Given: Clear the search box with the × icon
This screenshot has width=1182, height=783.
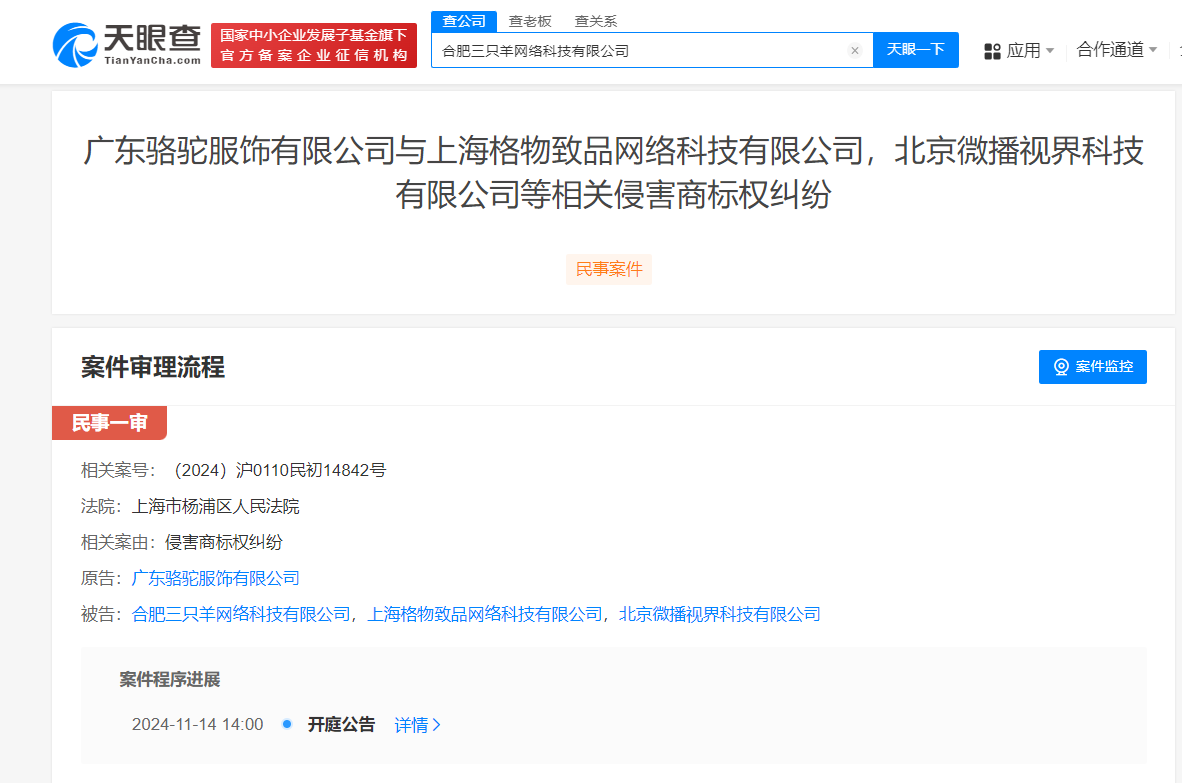Looking at the screenshot, I should (855, 50).
